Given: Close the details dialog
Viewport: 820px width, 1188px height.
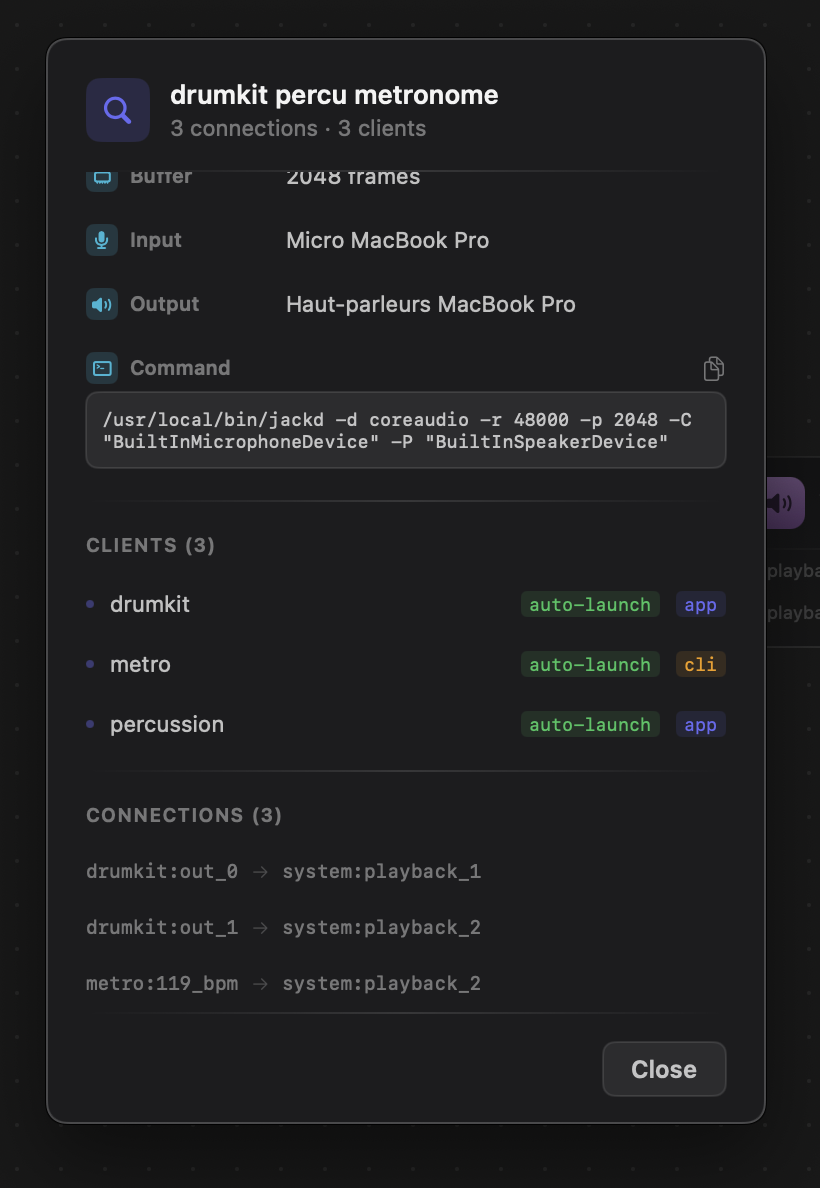Looking at the screenshot, I should coord(664,1069).
